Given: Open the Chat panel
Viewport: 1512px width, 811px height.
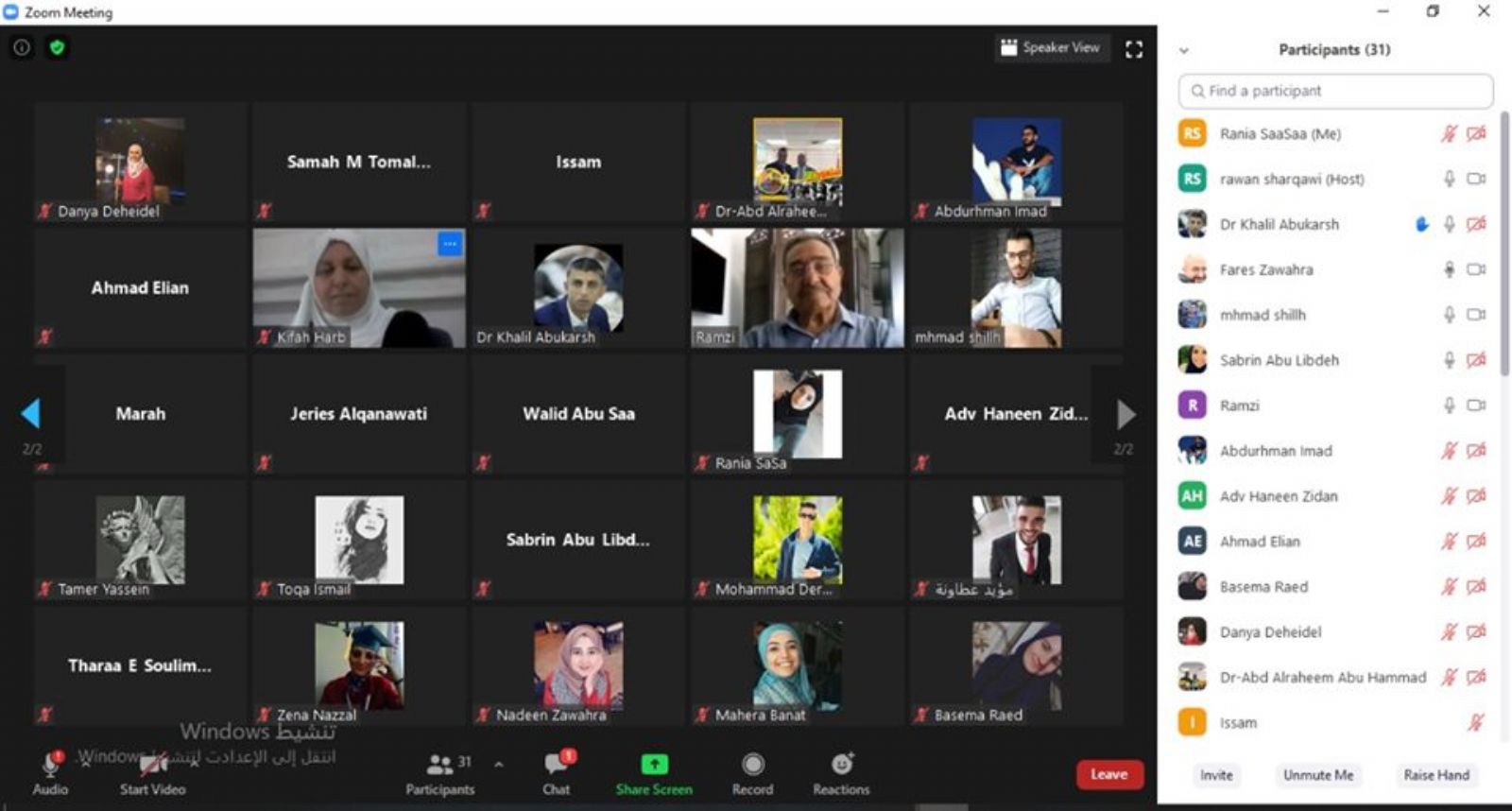Looking at the screenshot, I should click(557, 772).
